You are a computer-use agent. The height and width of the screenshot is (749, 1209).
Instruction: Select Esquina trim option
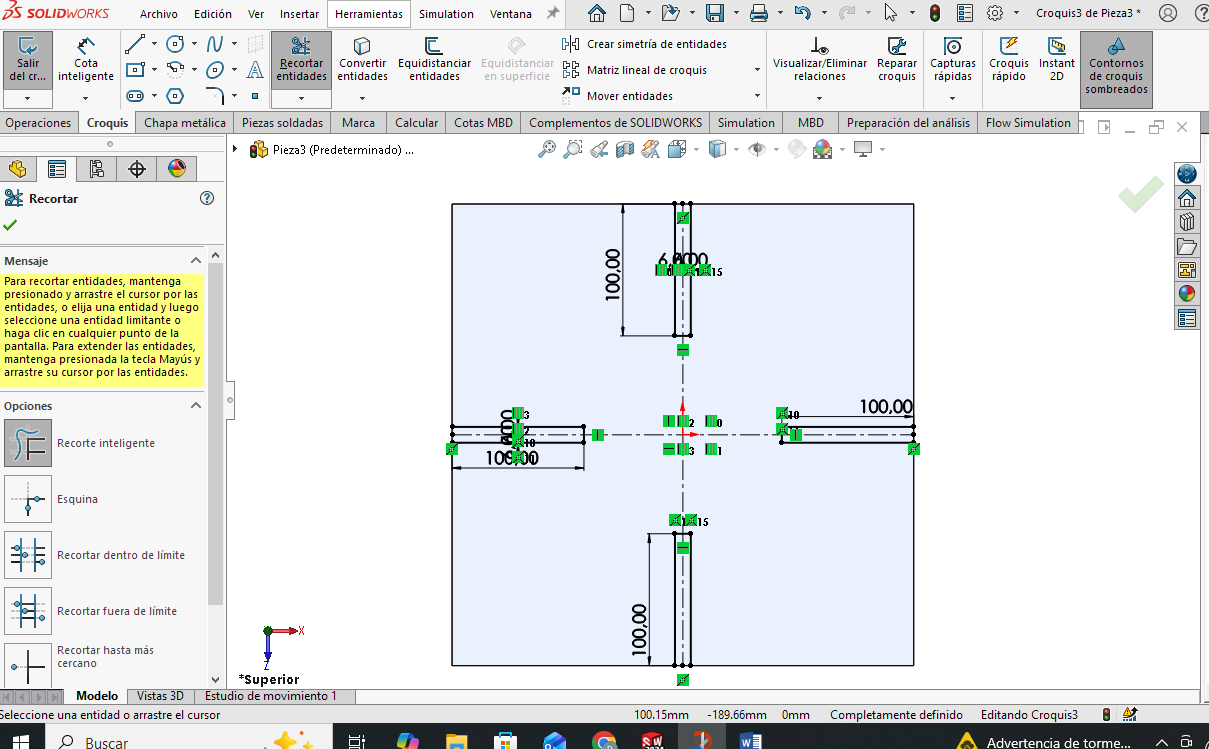[28, 499]
